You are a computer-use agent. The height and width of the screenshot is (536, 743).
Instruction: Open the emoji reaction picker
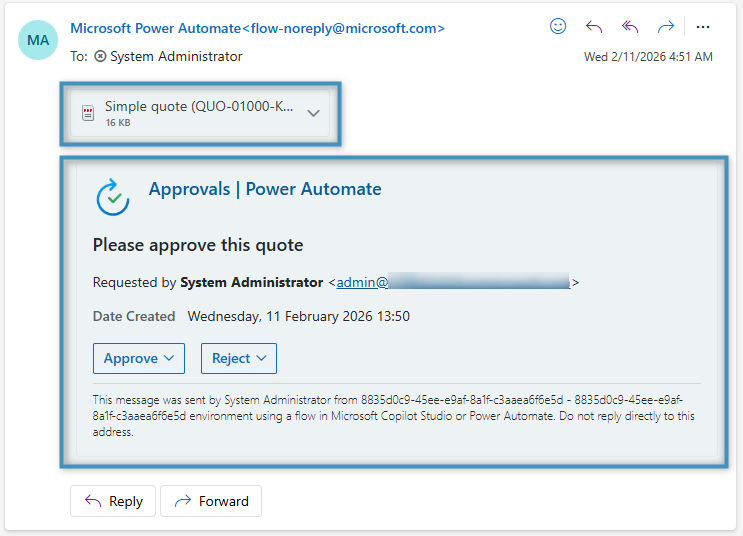coord(558,27)
